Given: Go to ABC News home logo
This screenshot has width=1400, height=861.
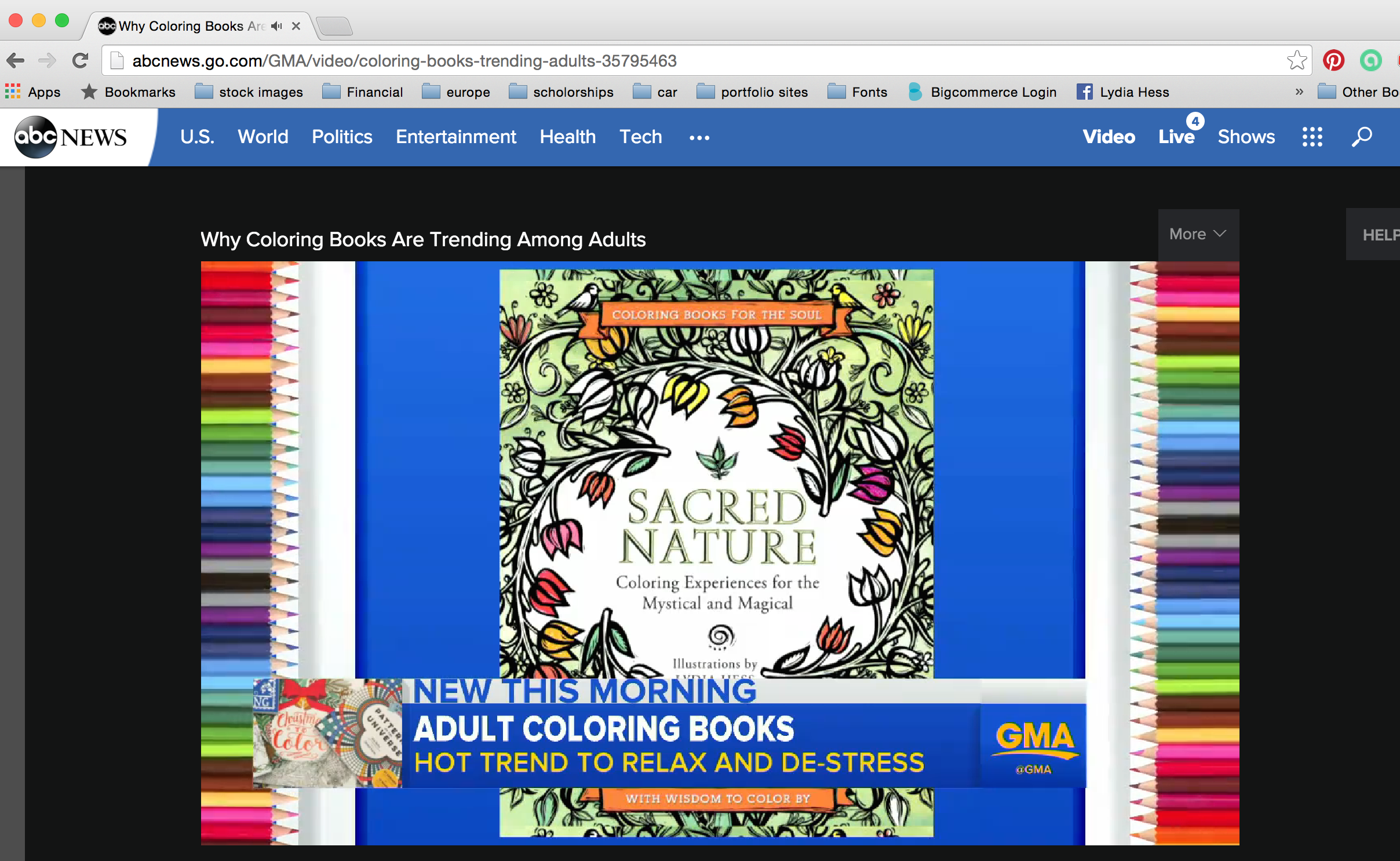Looking at the screenshot, I should click(70, 137).
